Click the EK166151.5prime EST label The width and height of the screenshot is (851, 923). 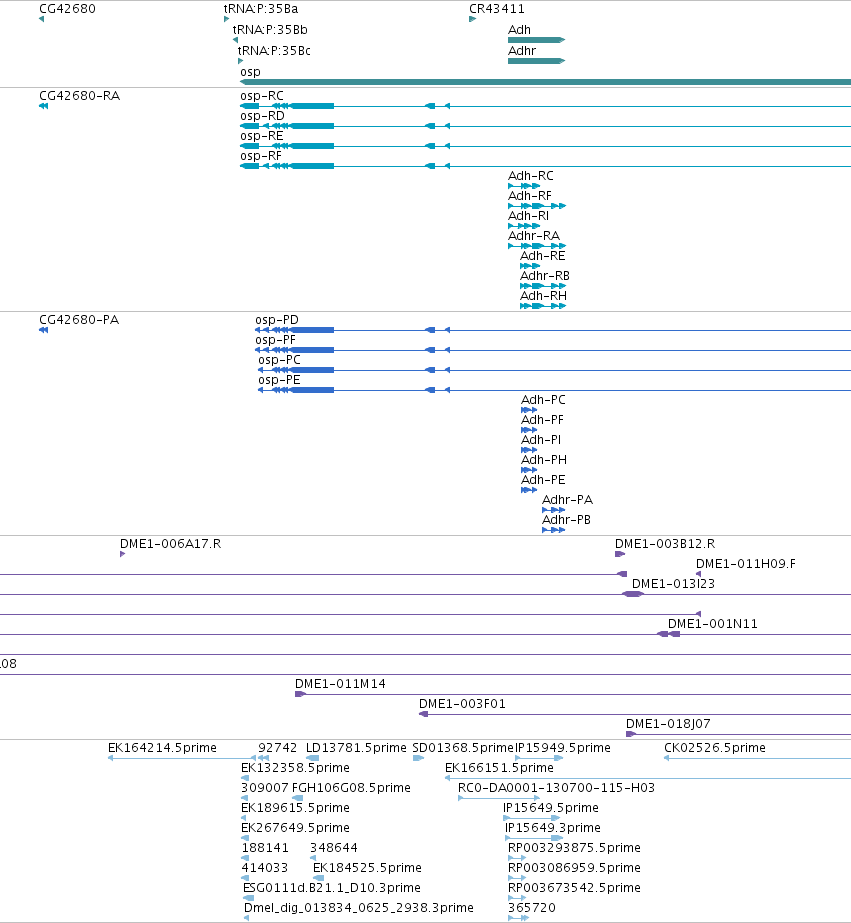(x=499, y=769)
